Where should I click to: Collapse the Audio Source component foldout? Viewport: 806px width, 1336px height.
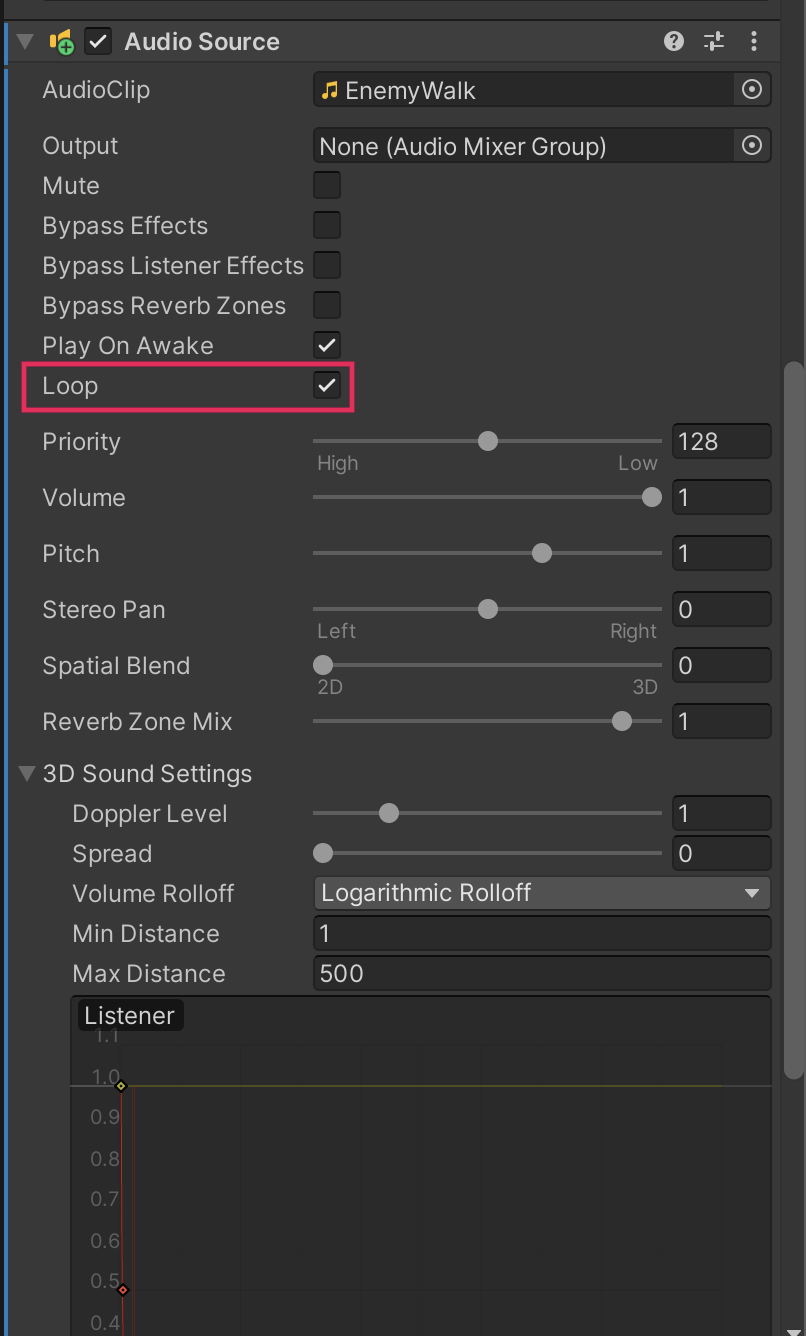coord(26,42)
